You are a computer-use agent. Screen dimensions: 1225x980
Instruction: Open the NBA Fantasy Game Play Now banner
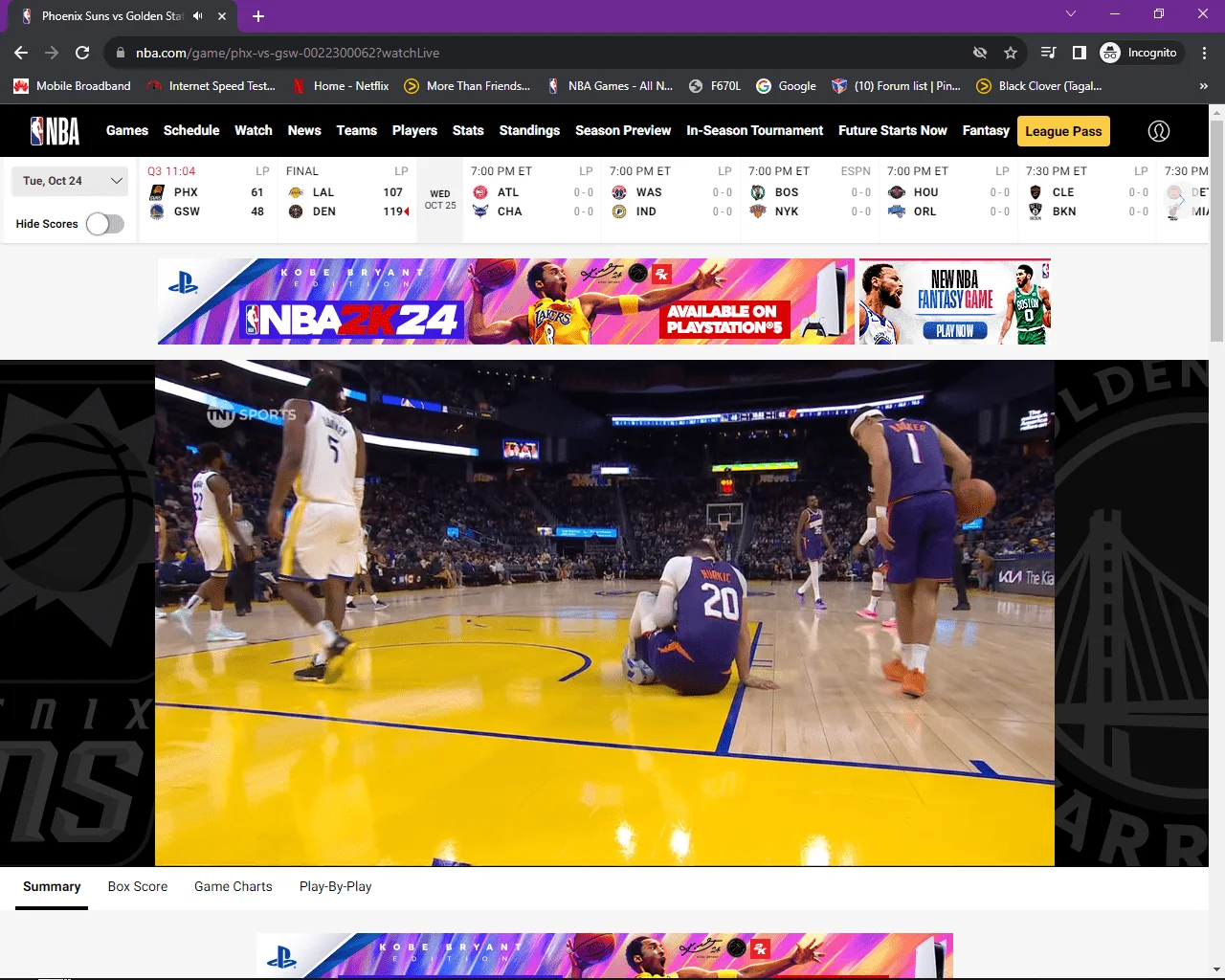coord(955,301)
